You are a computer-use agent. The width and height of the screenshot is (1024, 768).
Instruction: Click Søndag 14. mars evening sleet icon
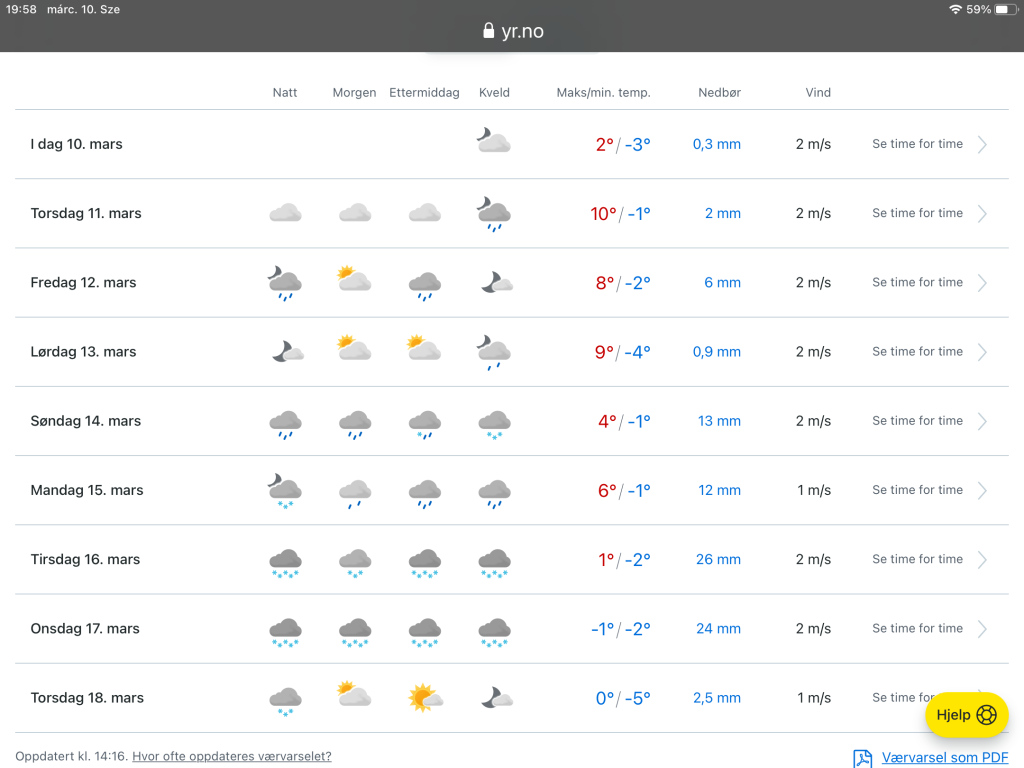pos(494,424)
